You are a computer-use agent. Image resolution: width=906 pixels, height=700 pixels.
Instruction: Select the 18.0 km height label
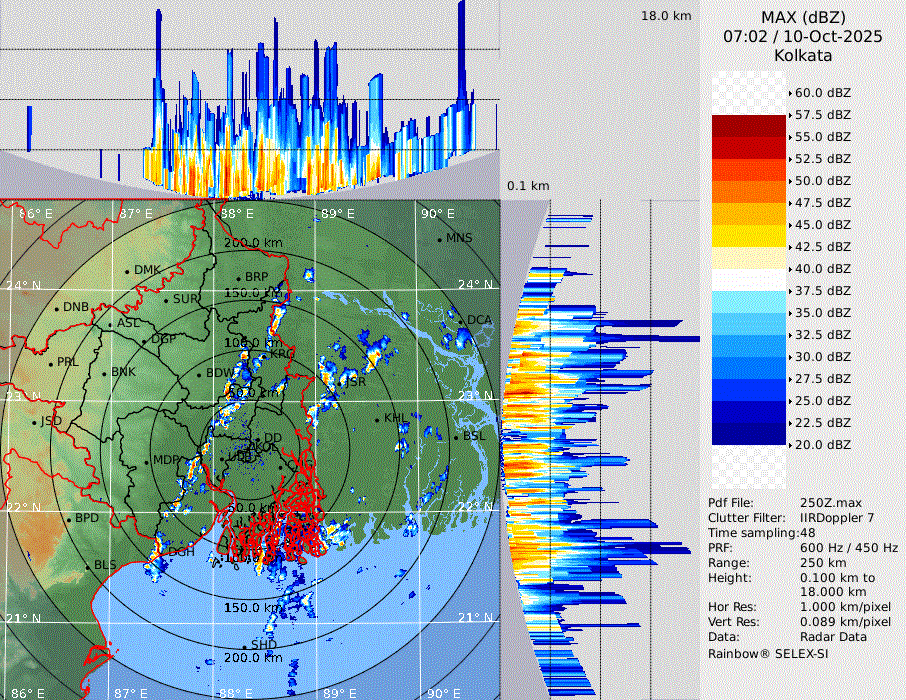click(x=666, y=16)
